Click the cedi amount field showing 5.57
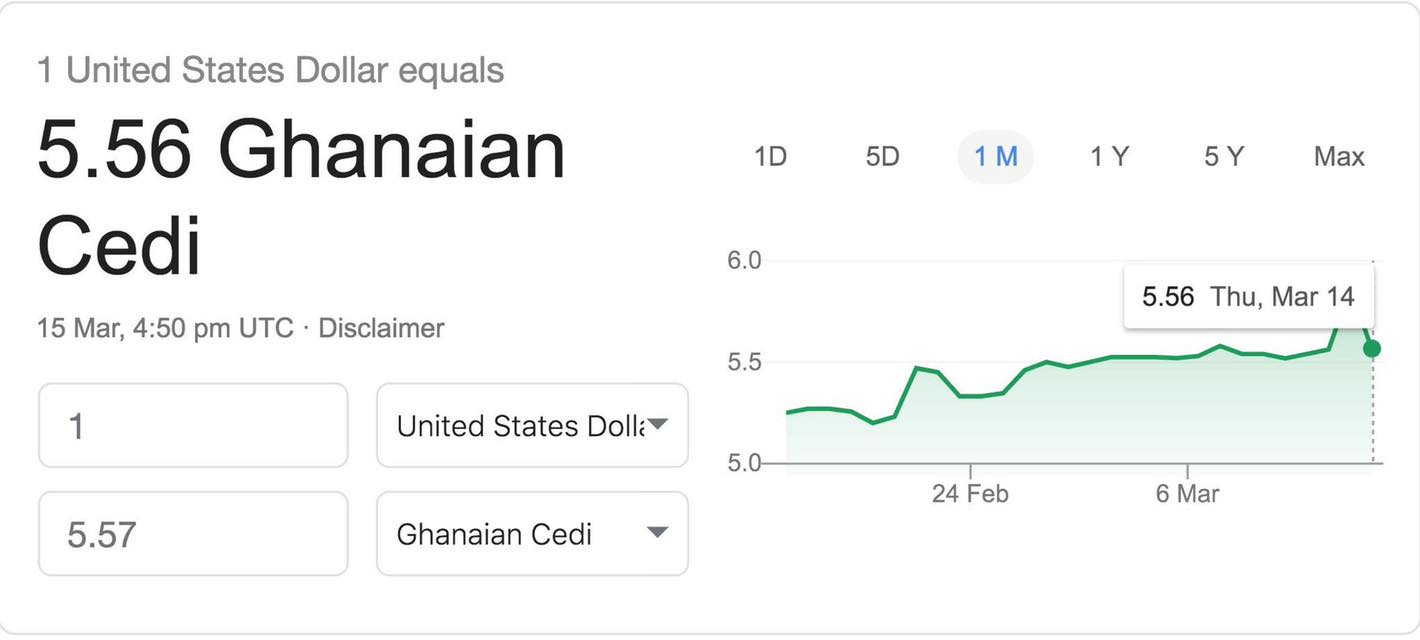1420x640 pixels. tap(193, 533)
